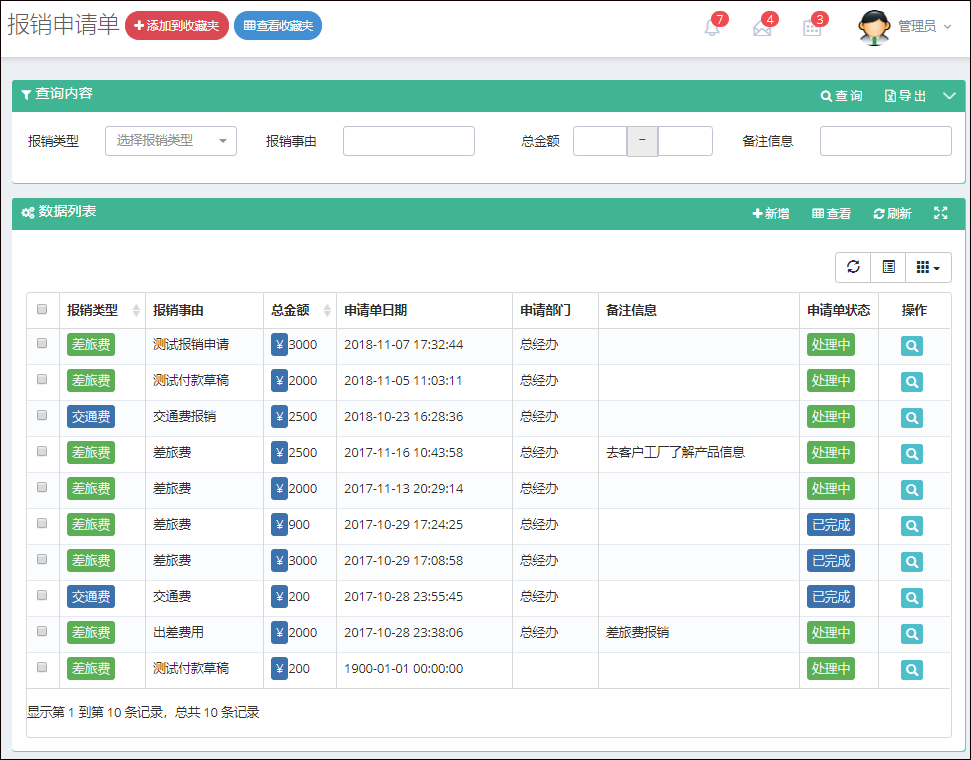The width and height of the screenshot is (971, 760).
Task: Reload the list with 刷新 button
Action: pos(892,214)
